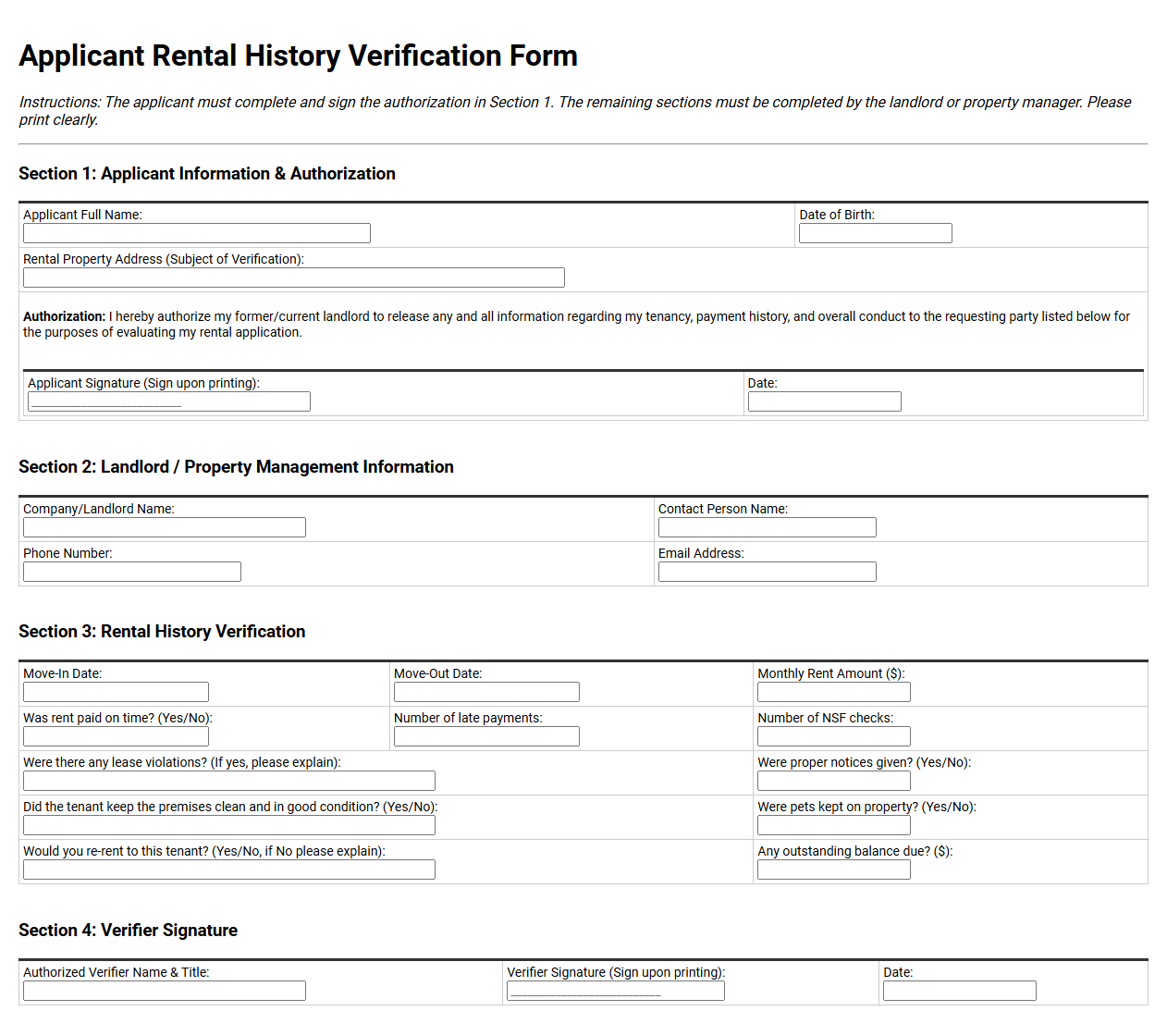Click the 'Section 3: Rental History Verification' heading

tap(162, 632)
